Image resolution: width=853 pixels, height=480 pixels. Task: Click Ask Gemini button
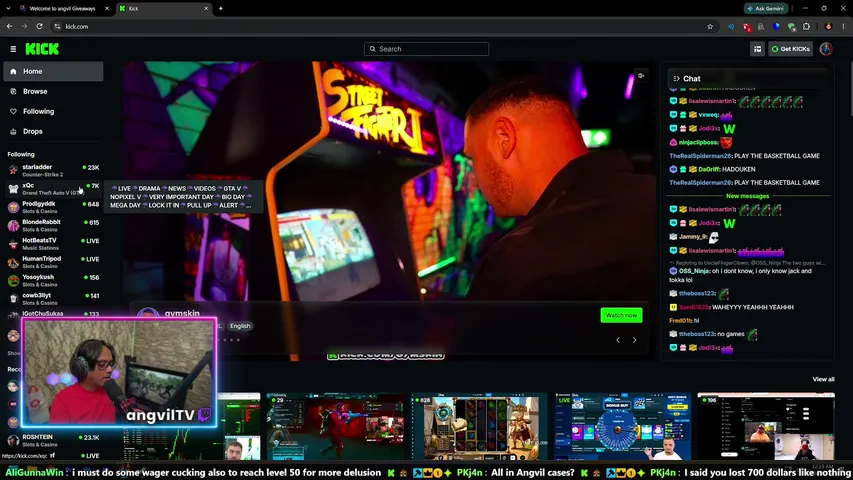pos(766,8)
